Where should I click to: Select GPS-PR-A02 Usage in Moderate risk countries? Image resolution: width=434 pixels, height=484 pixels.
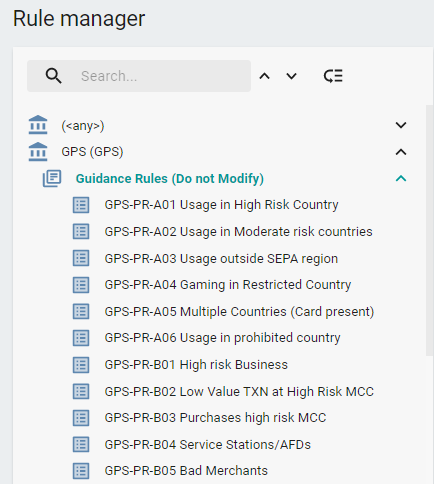click(238, 231)
